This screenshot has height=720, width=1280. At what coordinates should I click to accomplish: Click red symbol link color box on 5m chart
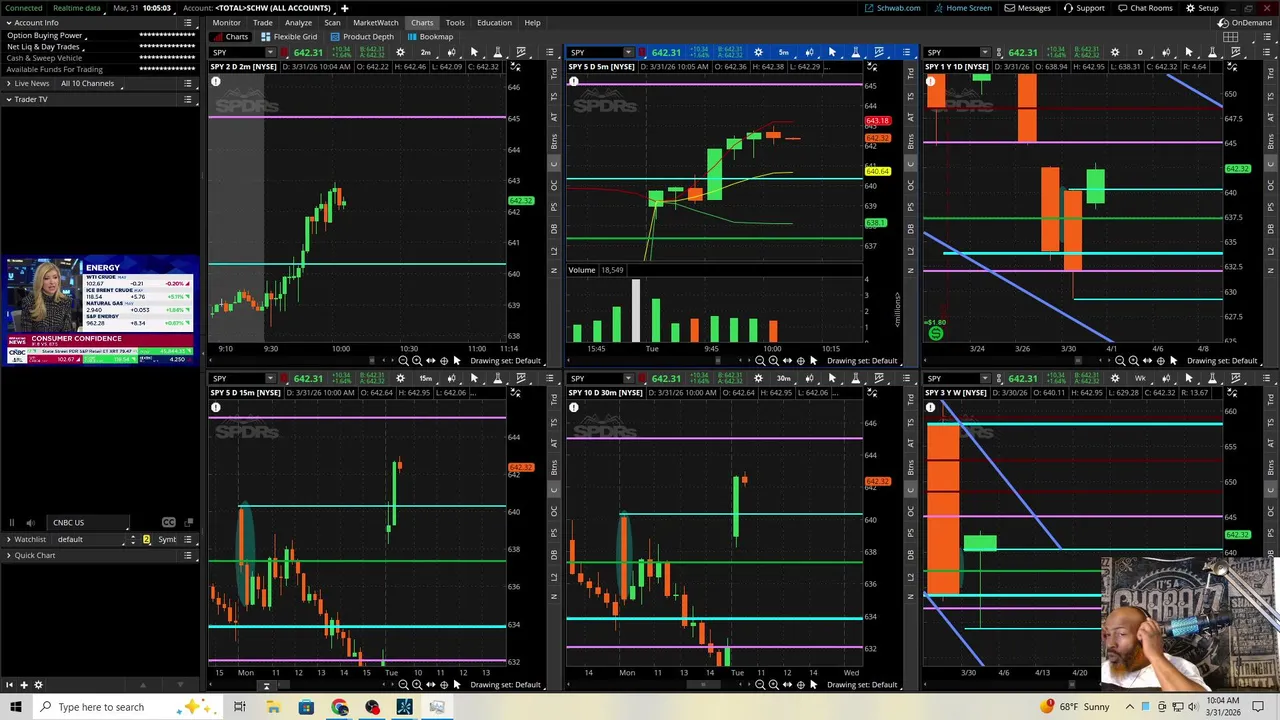pyautogui.click(x=643, y=52)
